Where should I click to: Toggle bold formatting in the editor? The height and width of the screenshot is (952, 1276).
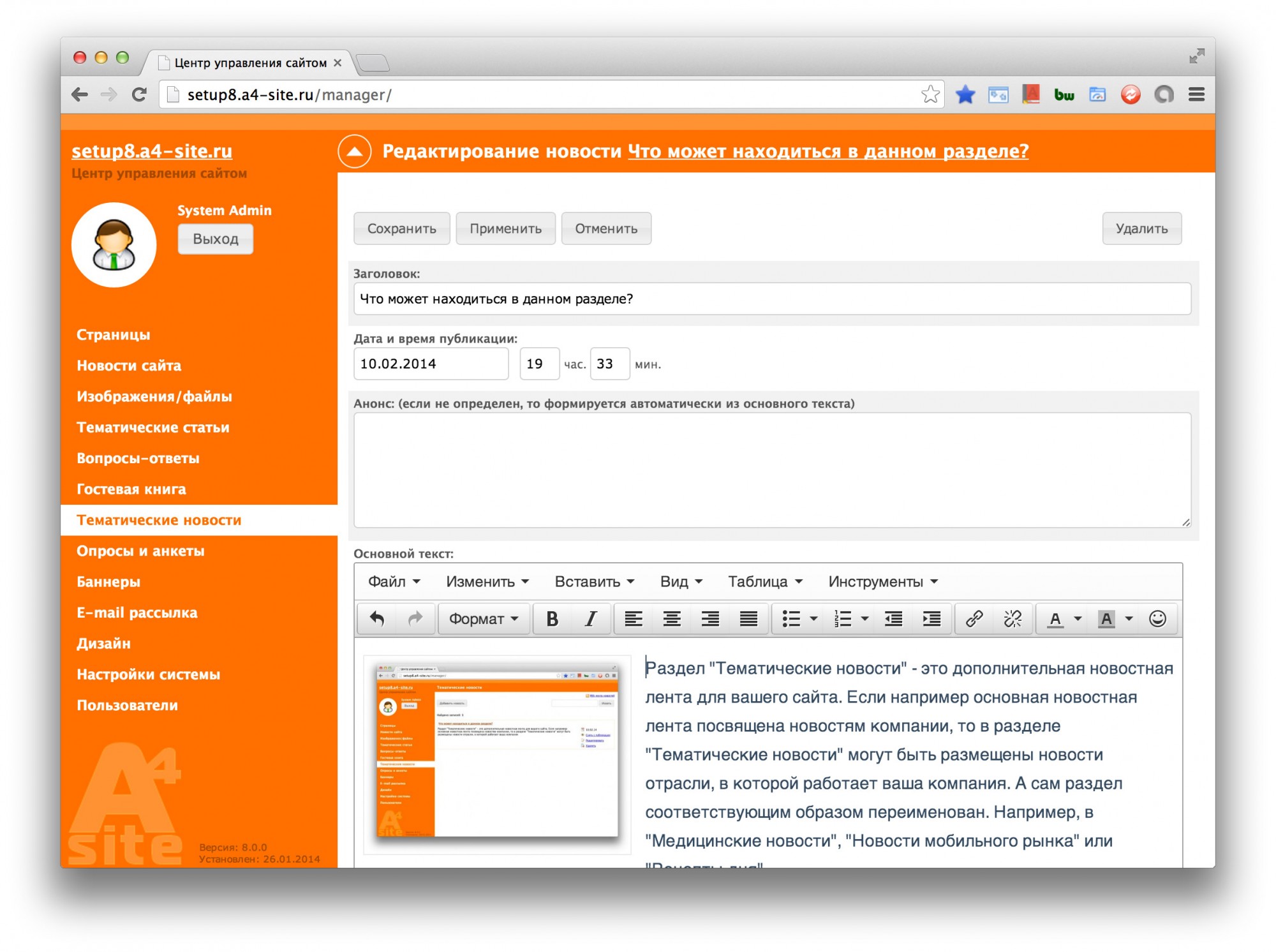point(552,618)
